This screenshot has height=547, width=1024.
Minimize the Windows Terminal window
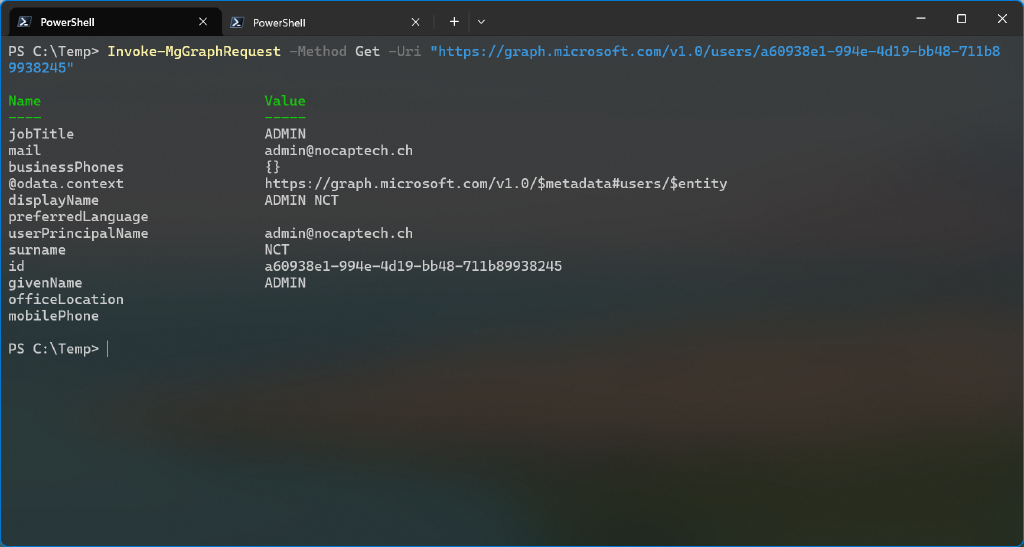(x=917, y=19)
